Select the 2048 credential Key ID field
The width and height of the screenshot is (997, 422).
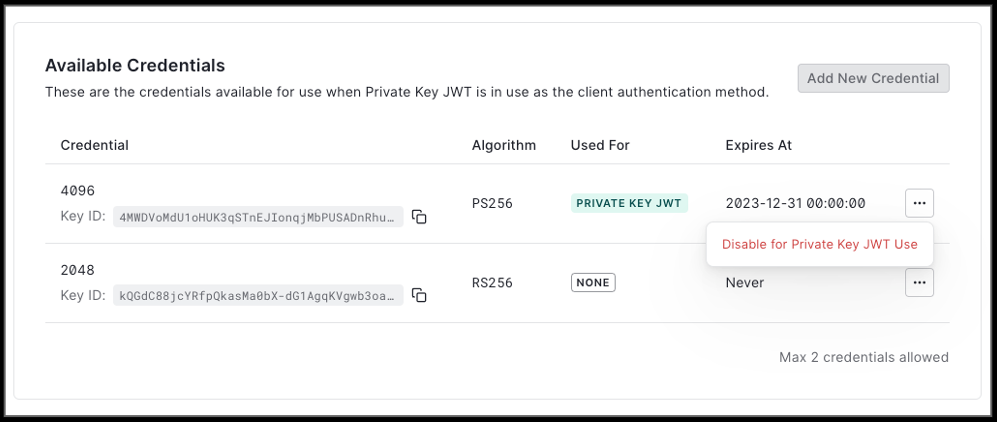(x=258, y=295)
